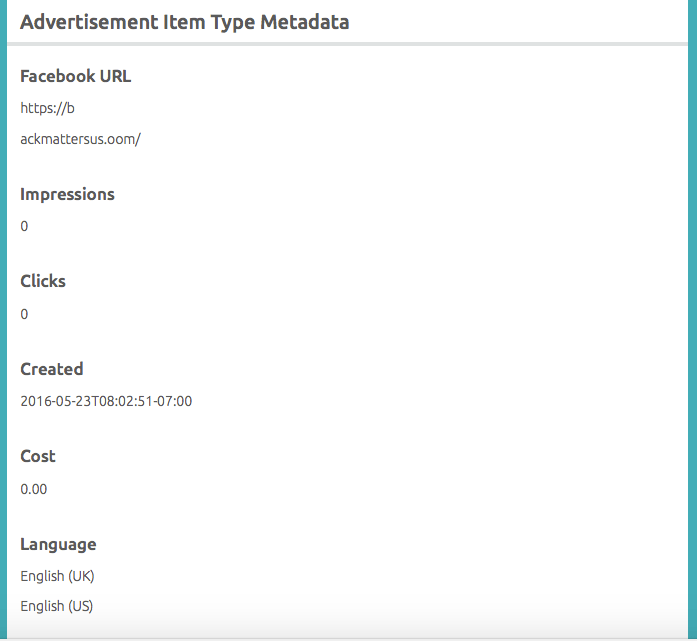
Task: Click the teal border strip on the left edge
Action: click(3, 320)
